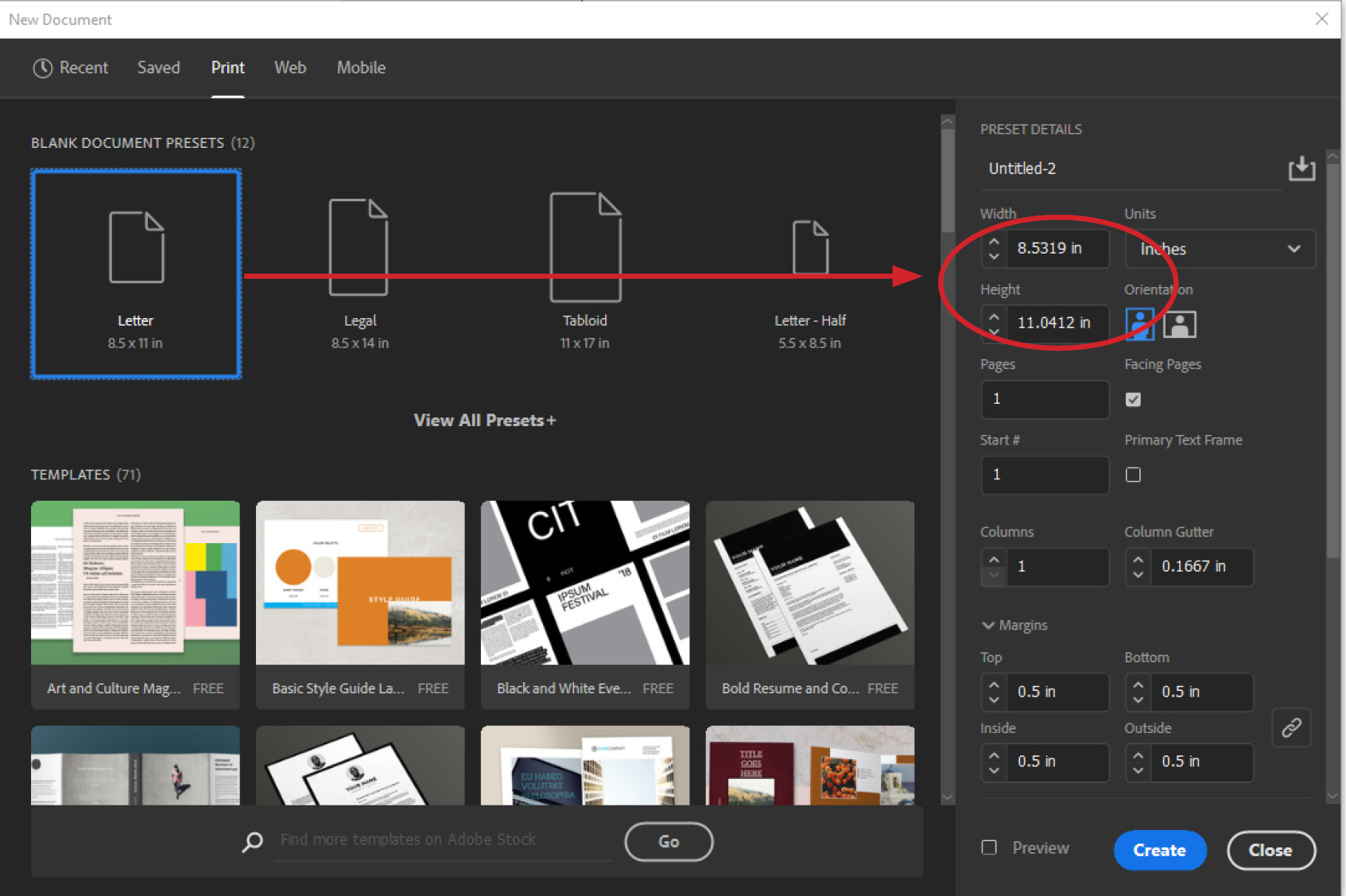Screen dimensions: 1346x896
Task: Select portrait orientation
Action: (1139, 324)
